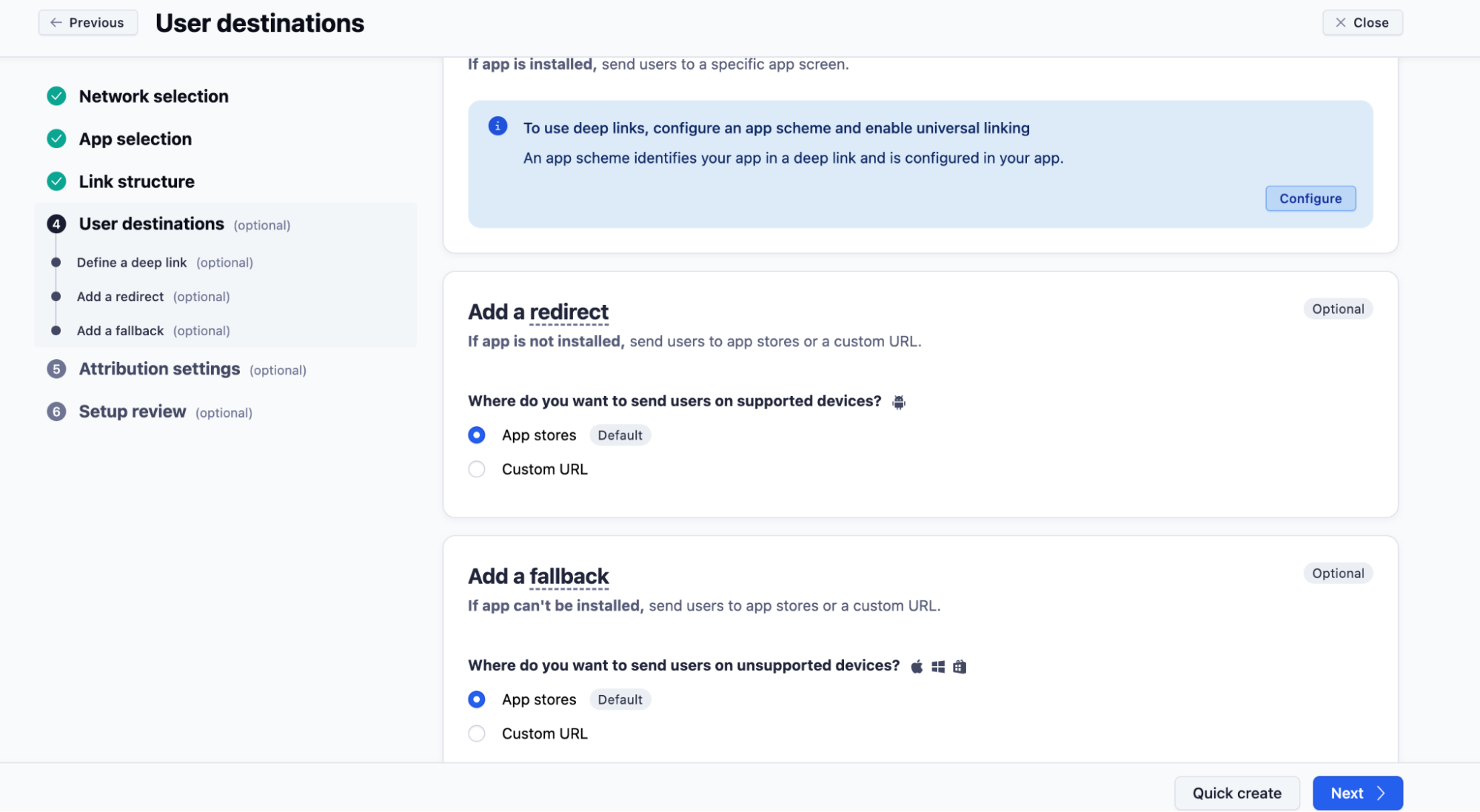Viewport: 1480px width, 812px height.
Task: Click the Link structure green checkmark
Action: click(x=56, y=181)
